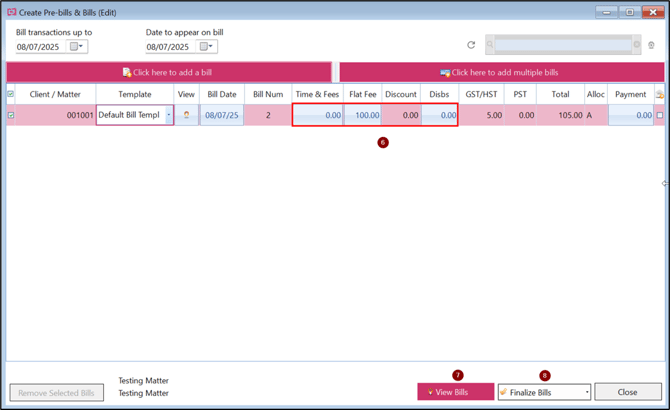Click the view icon in the bill row
670x410 pixels.
186,115
